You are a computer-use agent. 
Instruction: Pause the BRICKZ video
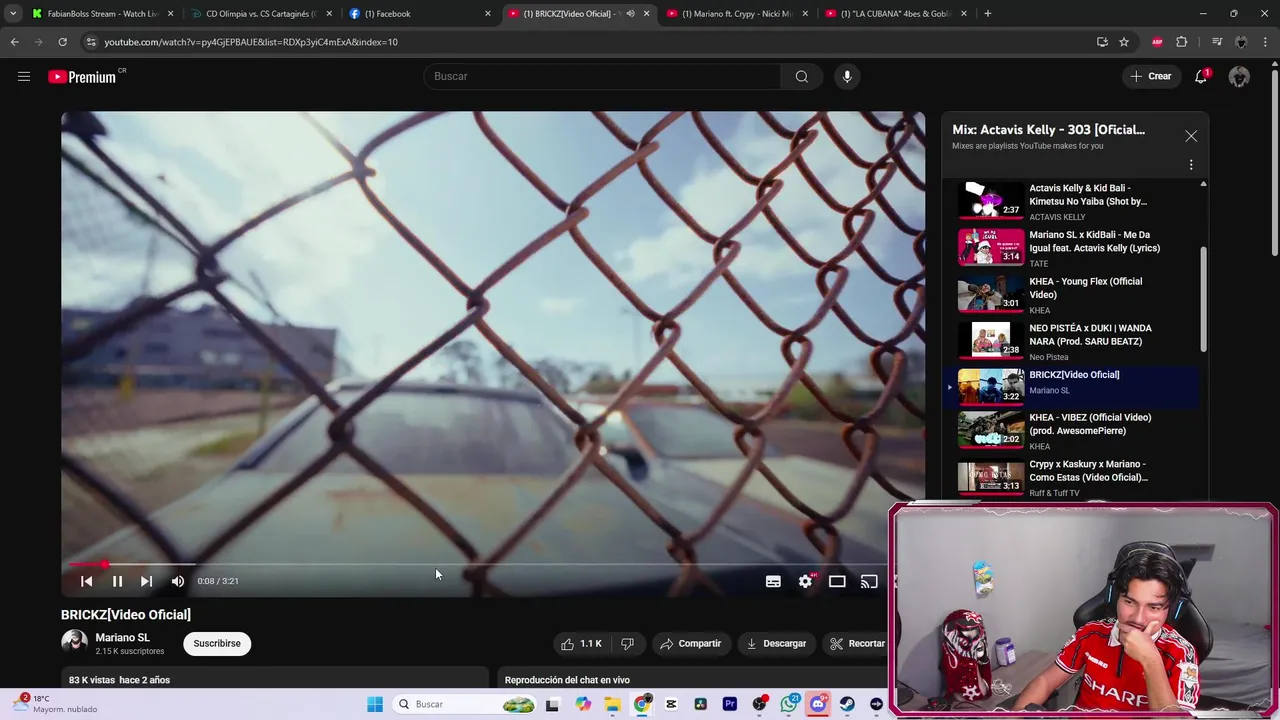(117, 581)
